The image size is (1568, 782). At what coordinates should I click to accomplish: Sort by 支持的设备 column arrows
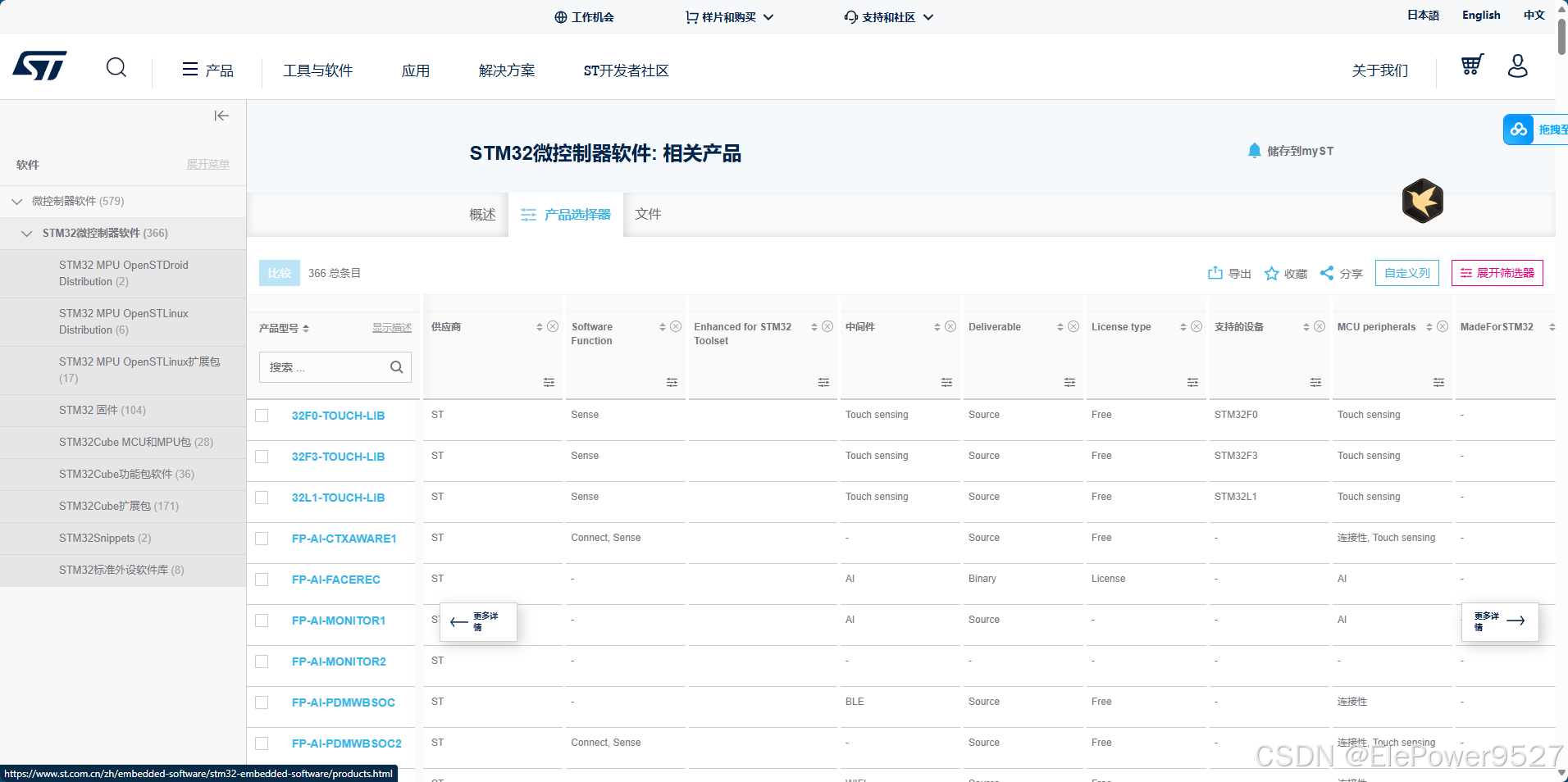pos(1306,327)
